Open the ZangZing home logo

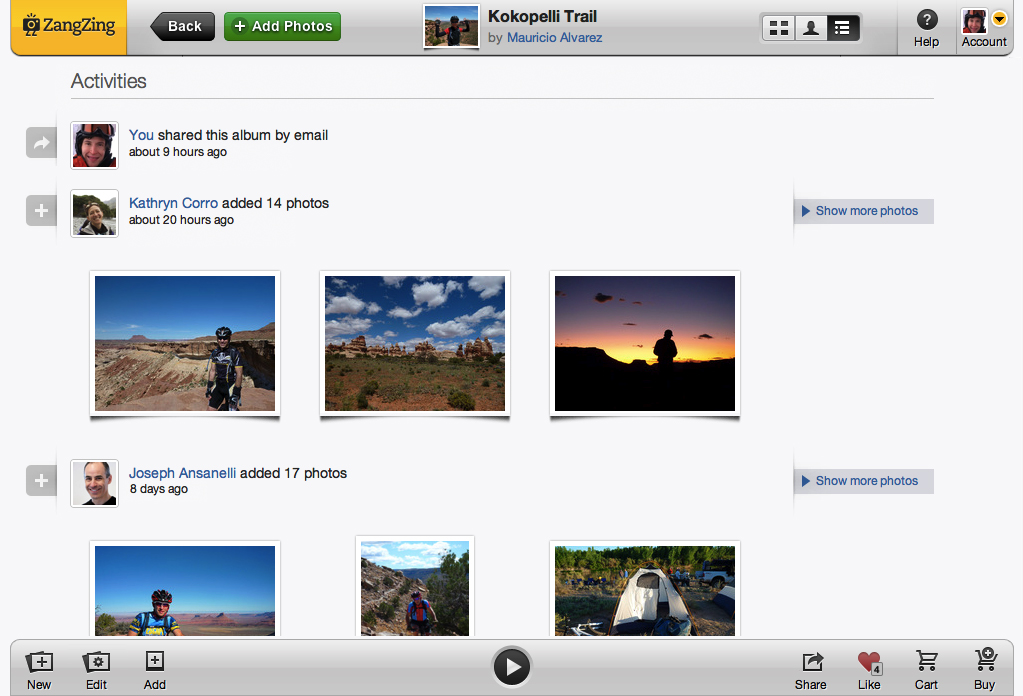point(69,27)
